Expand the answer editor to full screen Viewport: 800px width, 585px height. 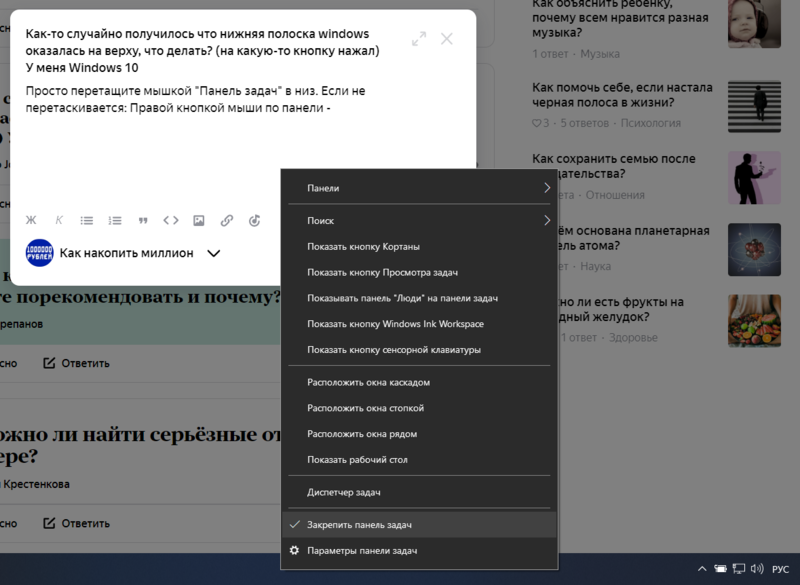coord(419,39)
